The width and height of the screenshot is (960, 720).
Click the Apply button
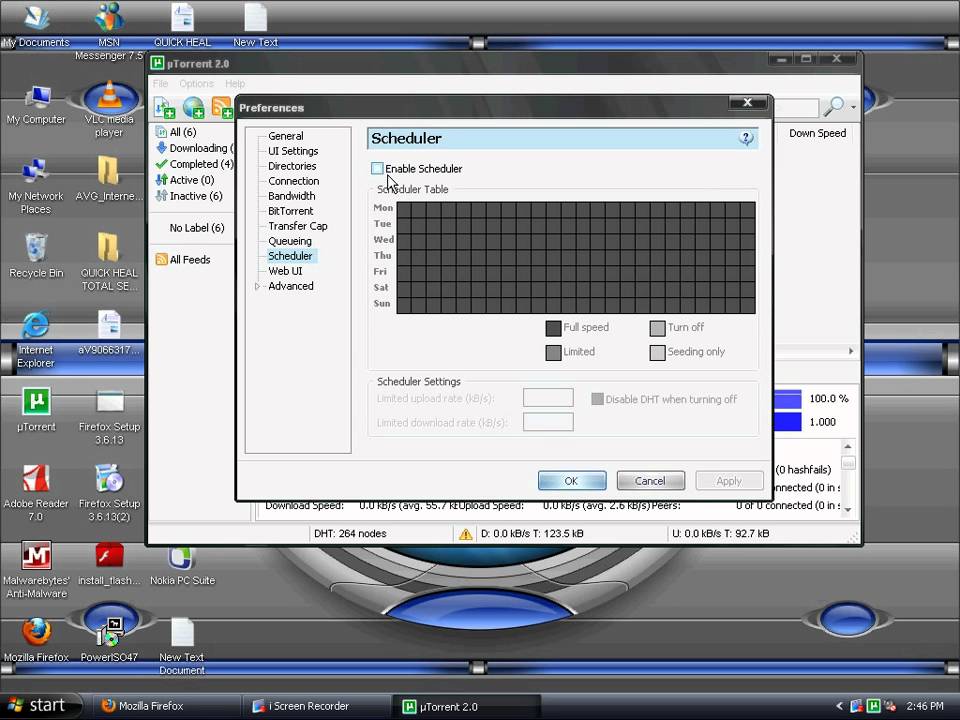[729, 481]
